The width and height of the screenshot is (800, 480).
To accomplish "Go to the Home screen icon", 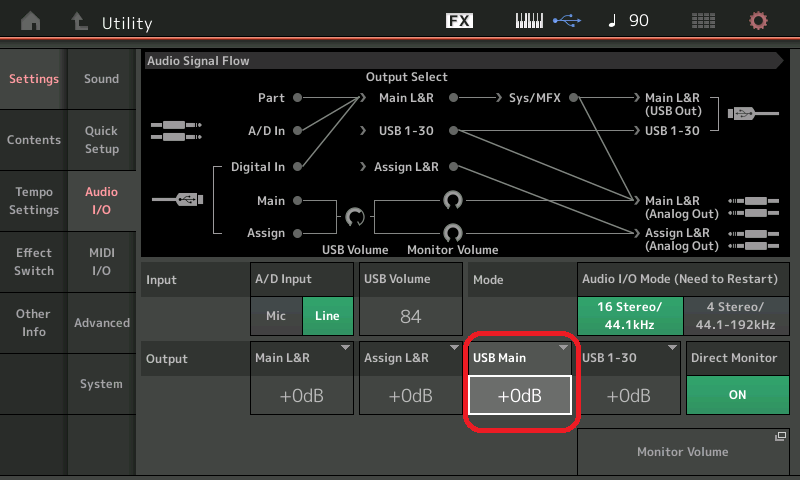I will (32, 21).
